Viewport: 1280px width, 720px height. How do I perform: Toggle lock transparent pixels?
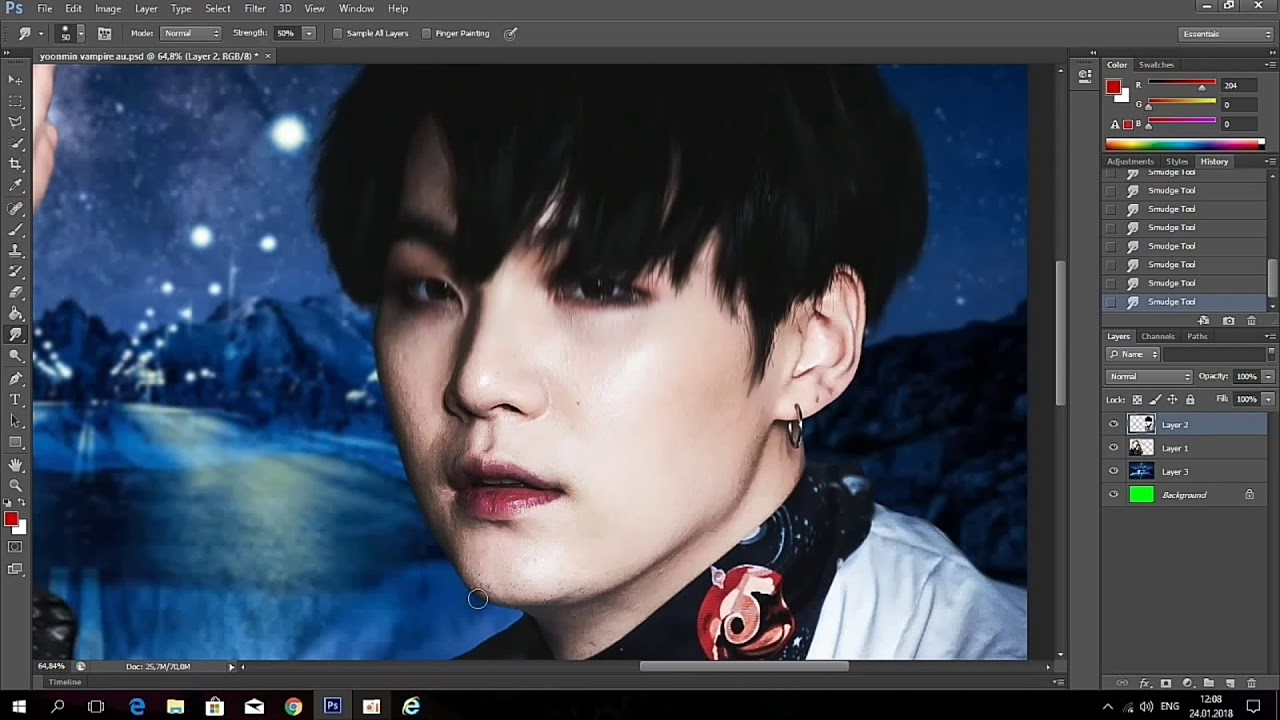(1137, 400)
